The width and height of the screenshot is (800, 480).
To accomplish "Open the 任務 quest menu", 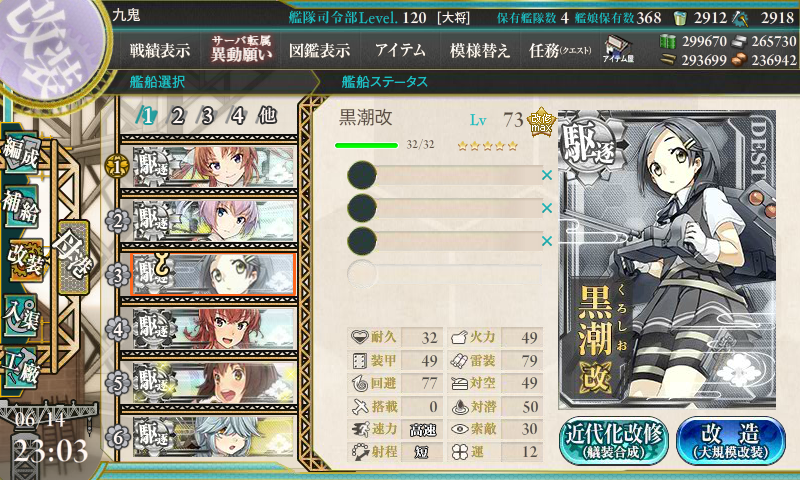I will [x=560, y=50].
